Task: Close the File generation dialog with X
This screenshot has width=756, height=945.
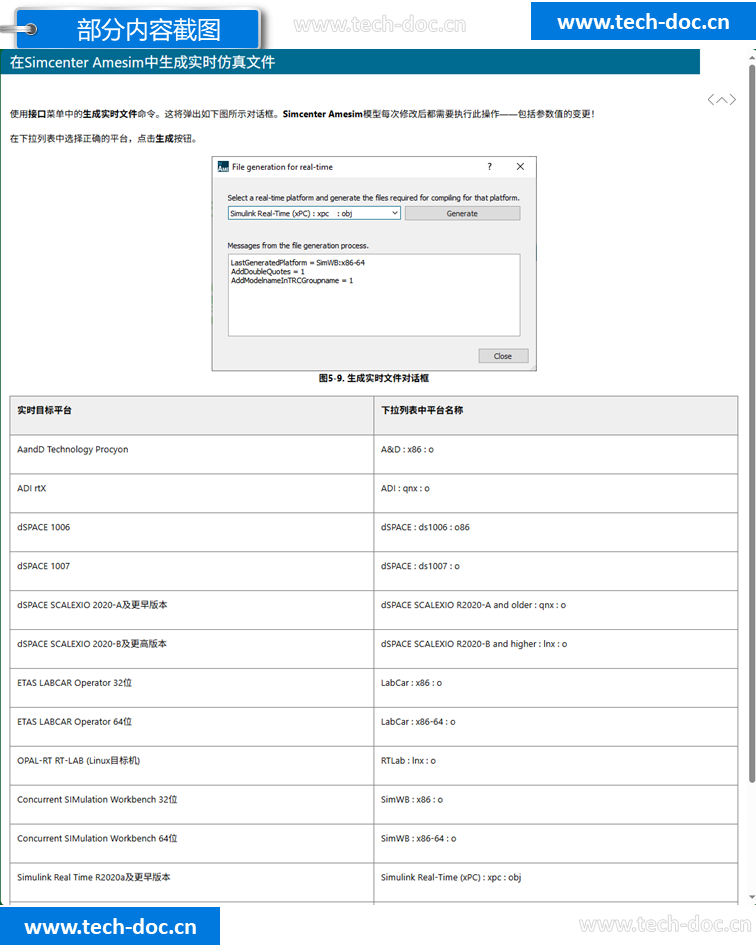Action: point(520,167)
